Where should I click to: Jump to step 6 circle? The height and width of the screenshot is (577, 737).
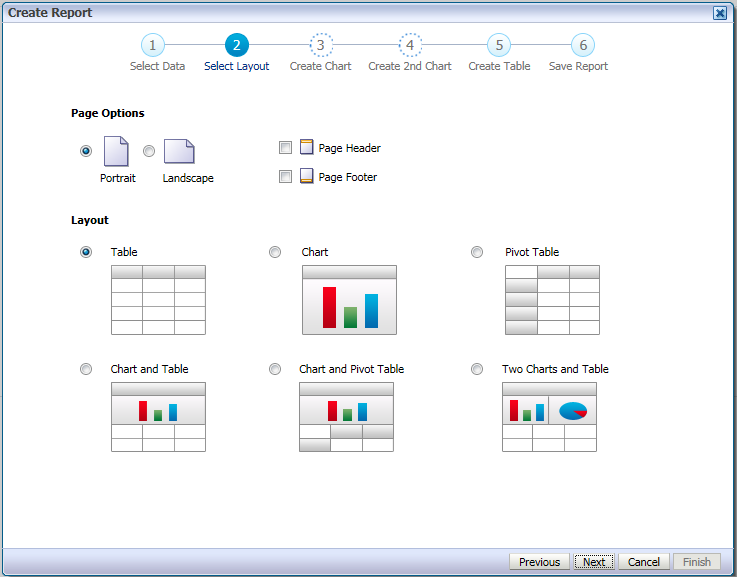pos(583,45)
